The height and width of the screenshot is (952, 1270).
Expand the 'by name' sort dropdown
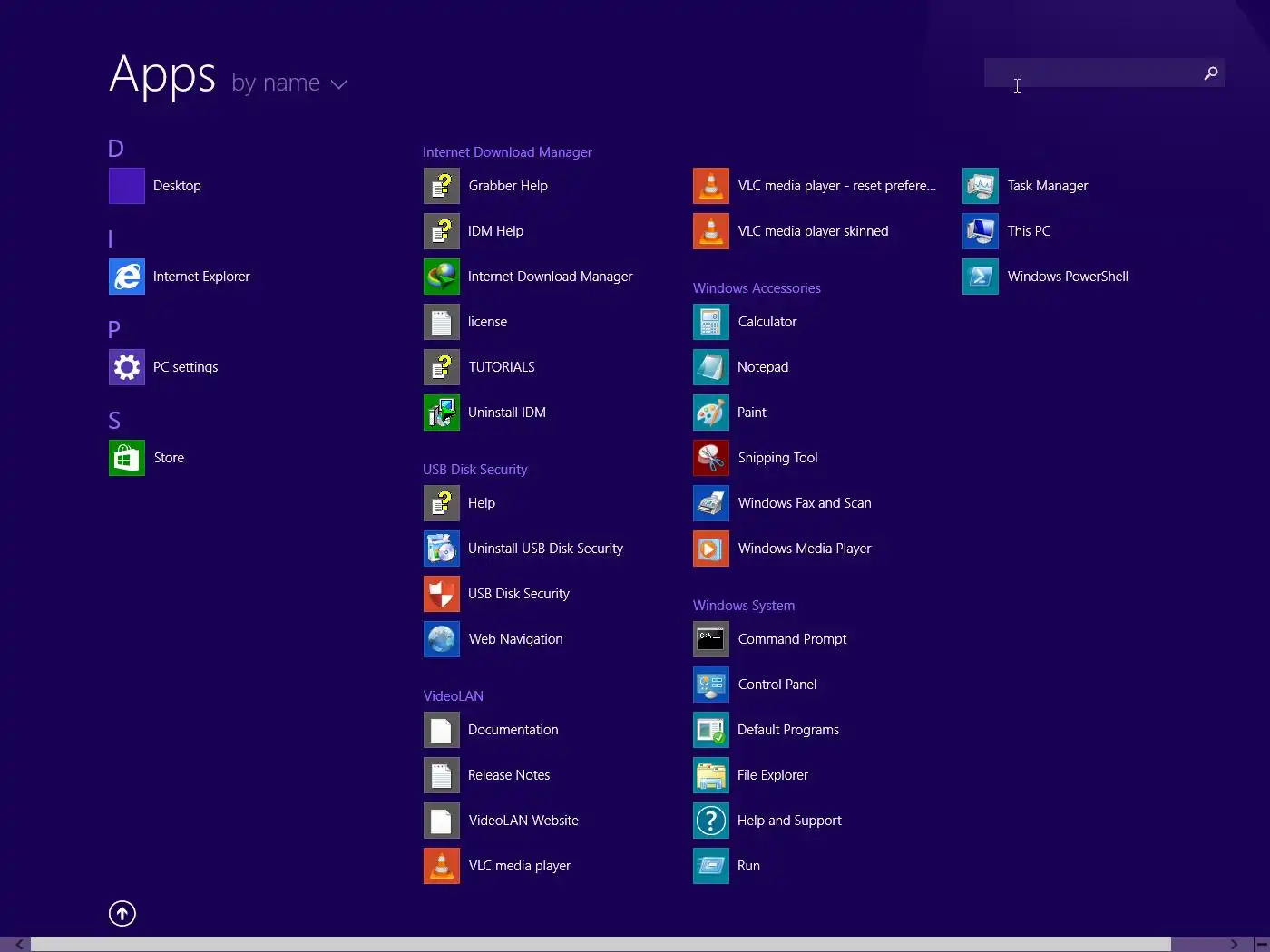(x=289, y=83)
